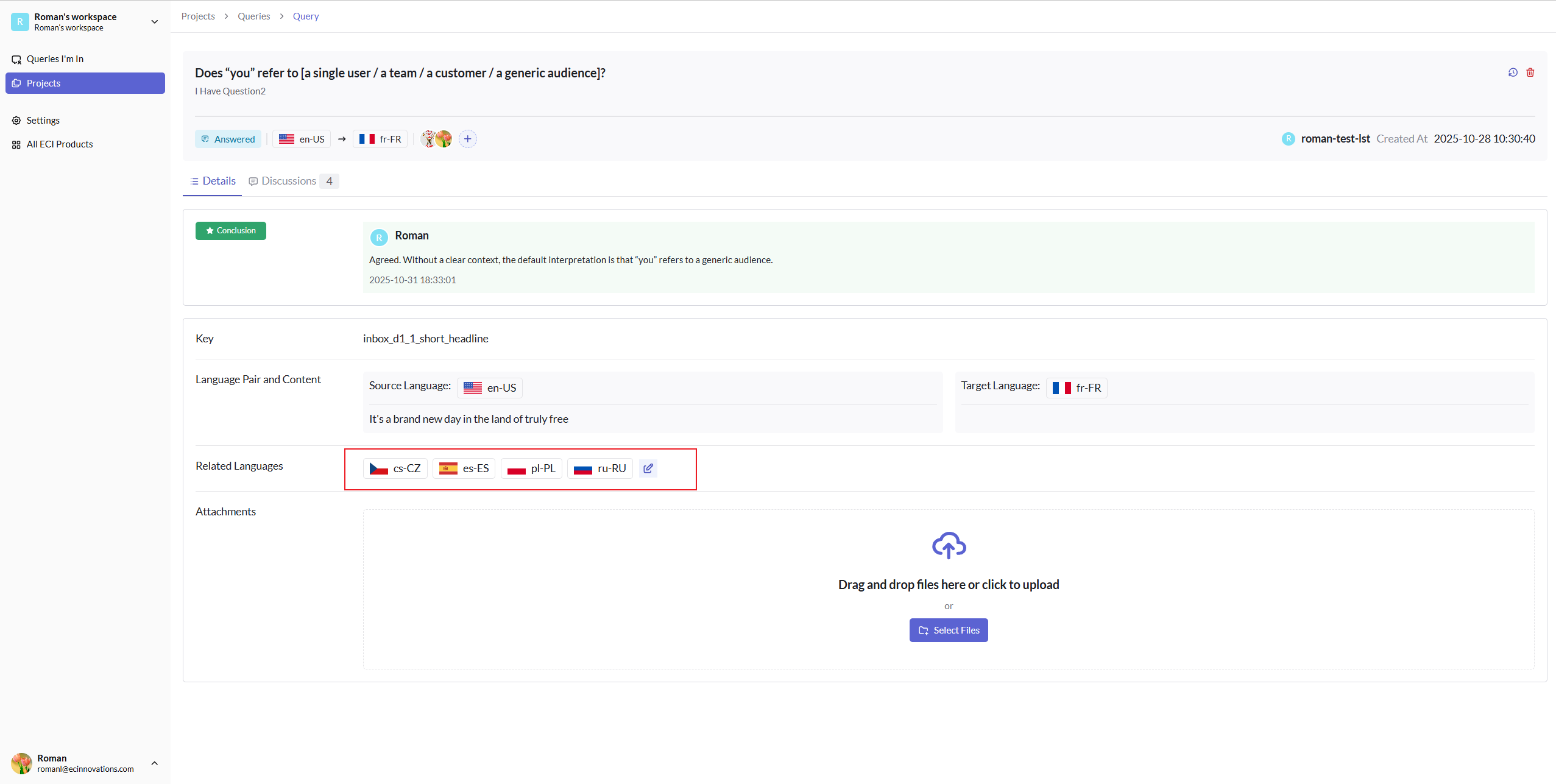Go to Queries breadcrumb link
The width and height of the screenshot is (1556, 784).
pyautogui.click(x=253, y=16)
